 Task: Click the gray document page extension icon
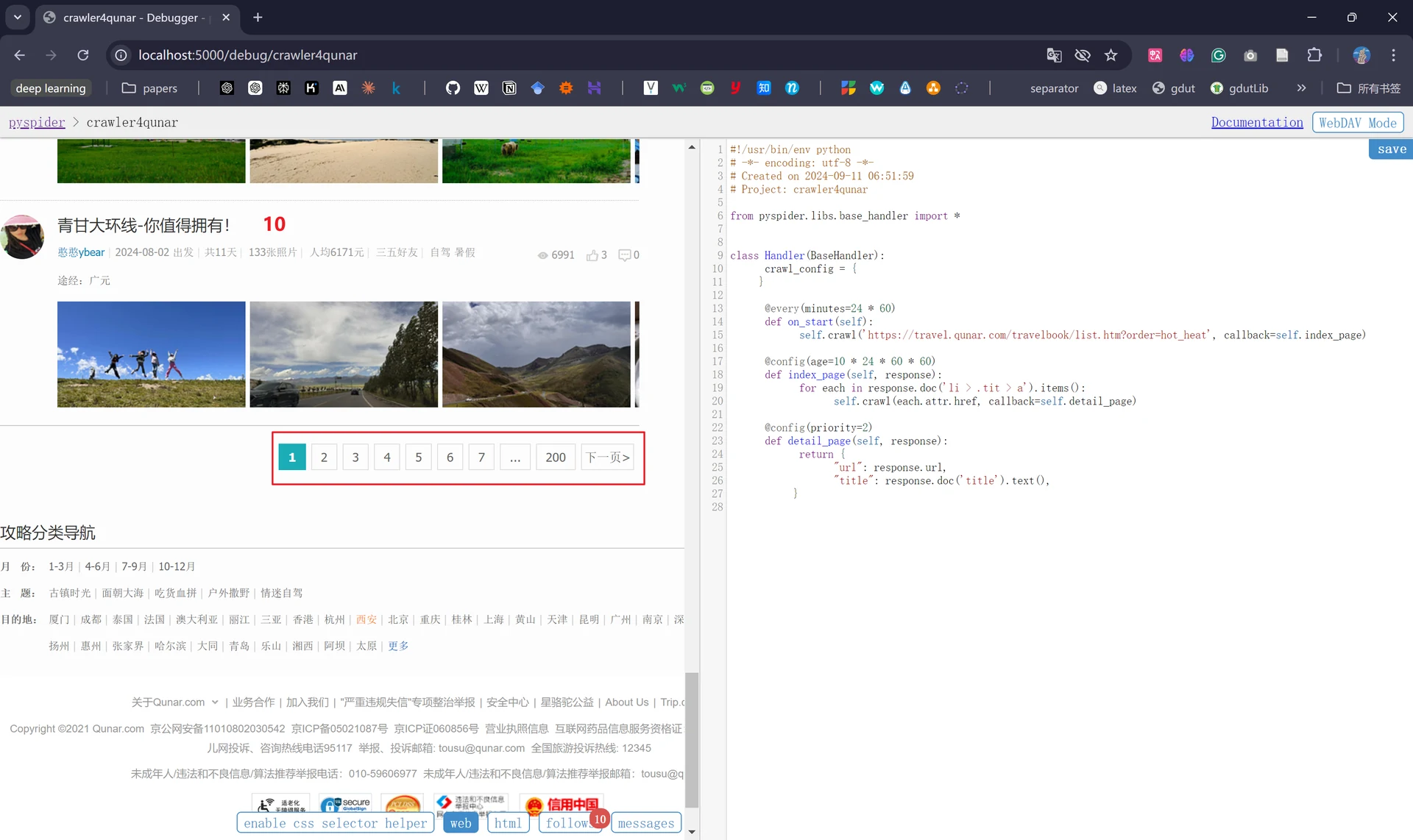click(x=1281, y=55)
